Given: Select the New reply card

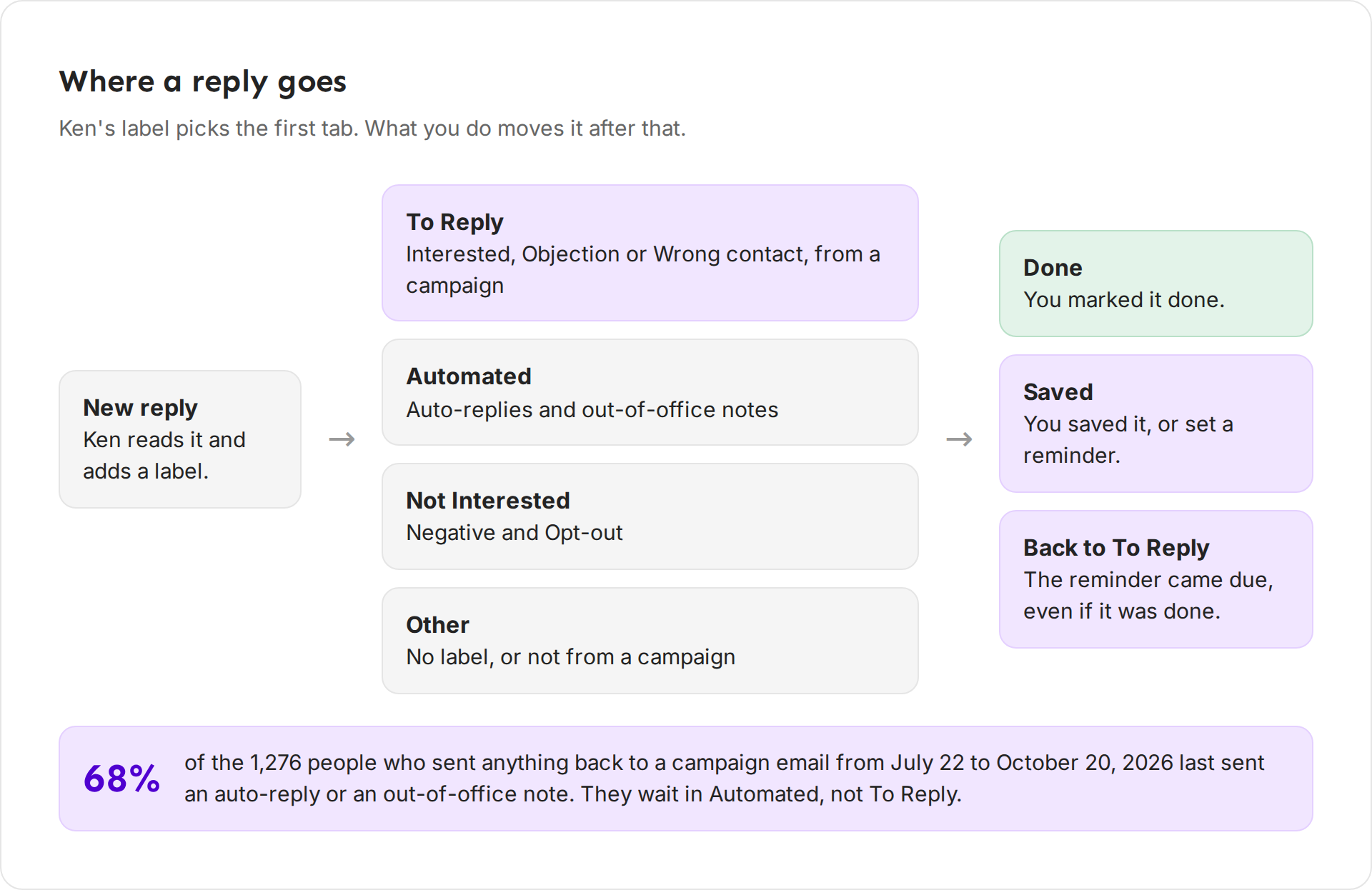Looking at the screenshot, I should [x=180, y=439].
